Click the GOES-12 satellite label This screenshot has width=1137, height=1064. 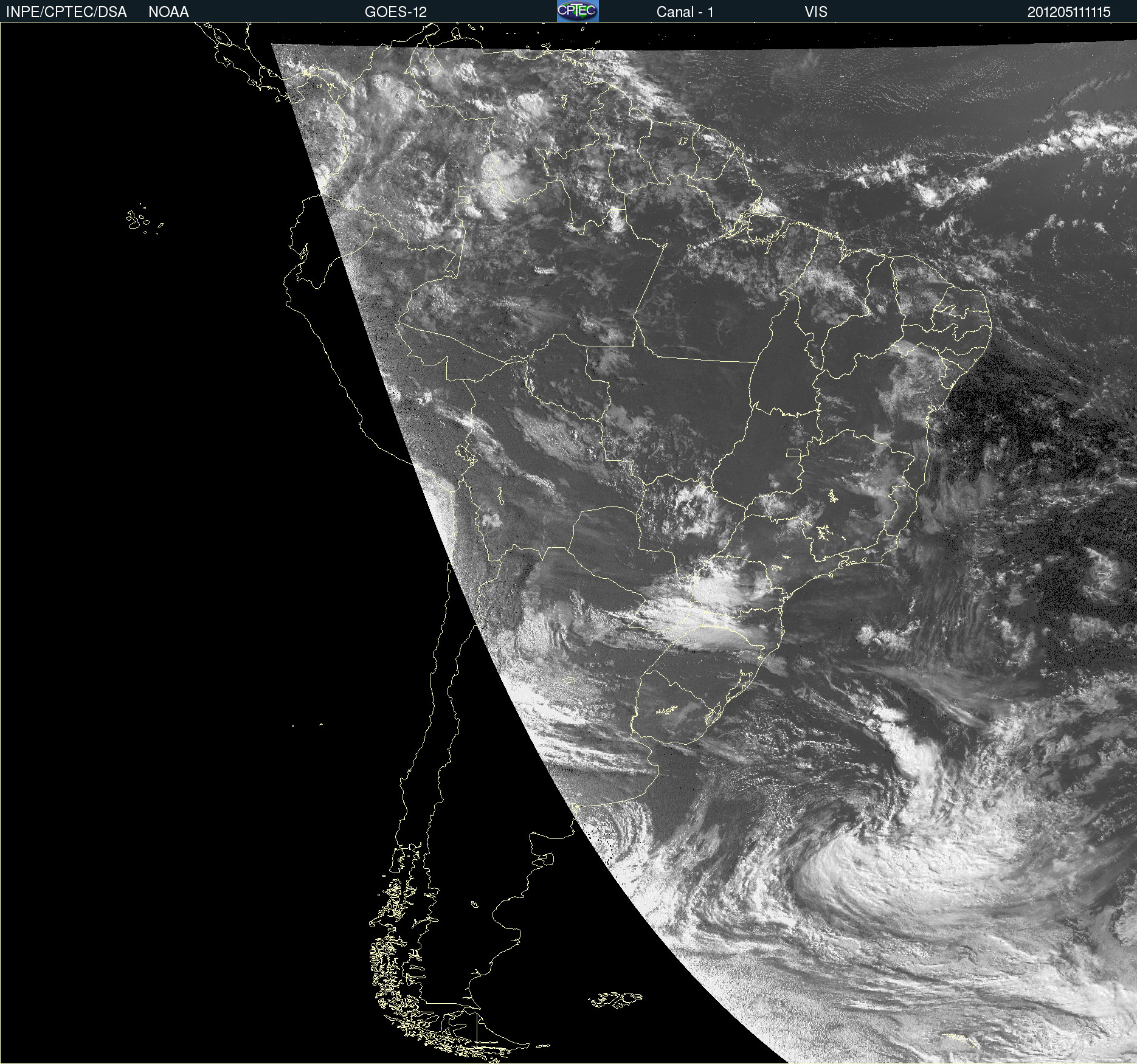[396, 12]
